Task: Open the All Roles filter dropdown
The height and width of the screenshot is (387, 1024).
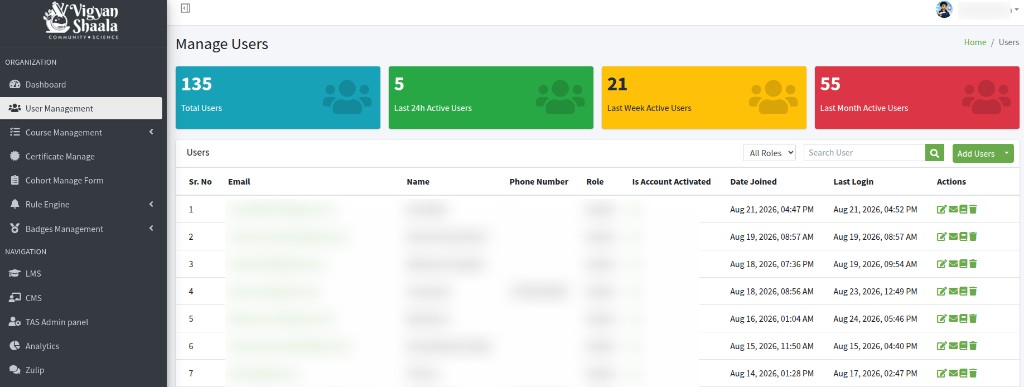Action: click(x=769, y=153)
